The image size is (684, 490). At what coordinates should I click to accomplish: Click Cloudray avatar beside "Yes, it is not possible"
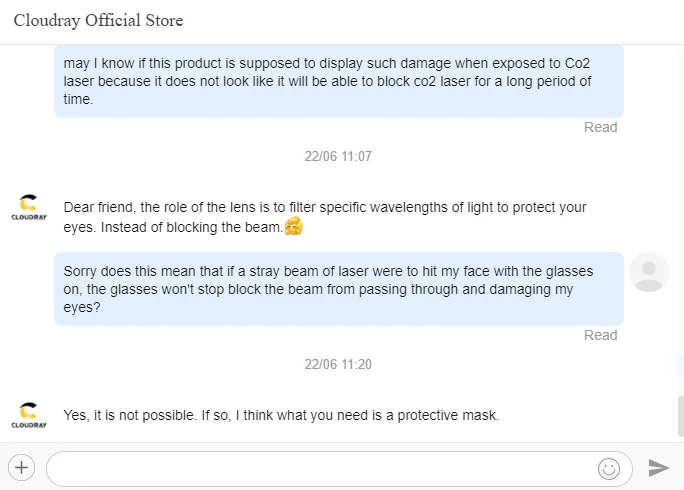29,415
